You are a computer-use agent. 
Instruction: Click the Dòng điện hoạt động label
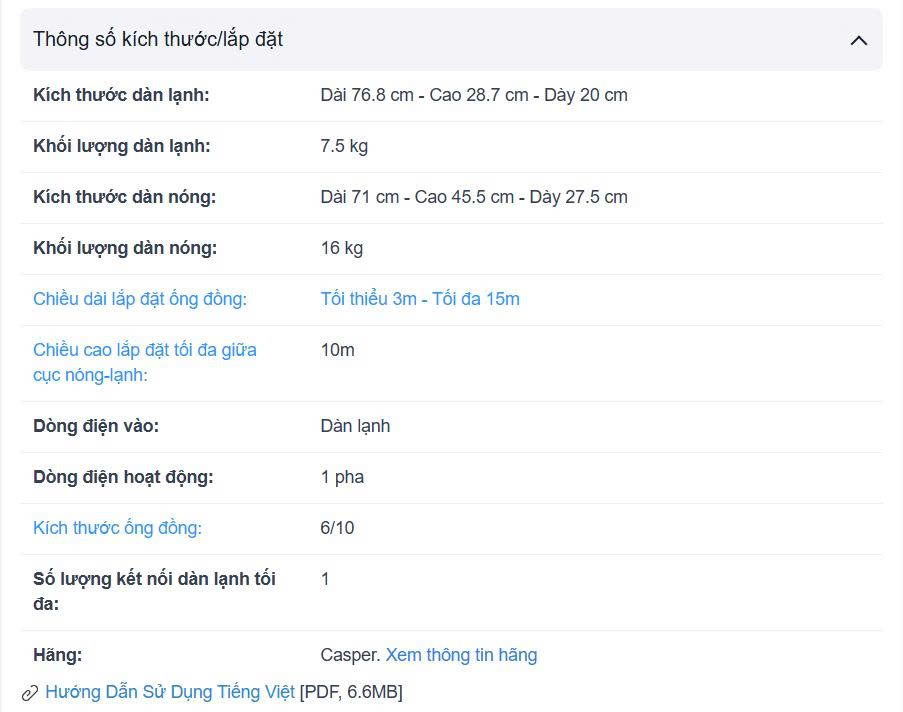pos(123,477)
